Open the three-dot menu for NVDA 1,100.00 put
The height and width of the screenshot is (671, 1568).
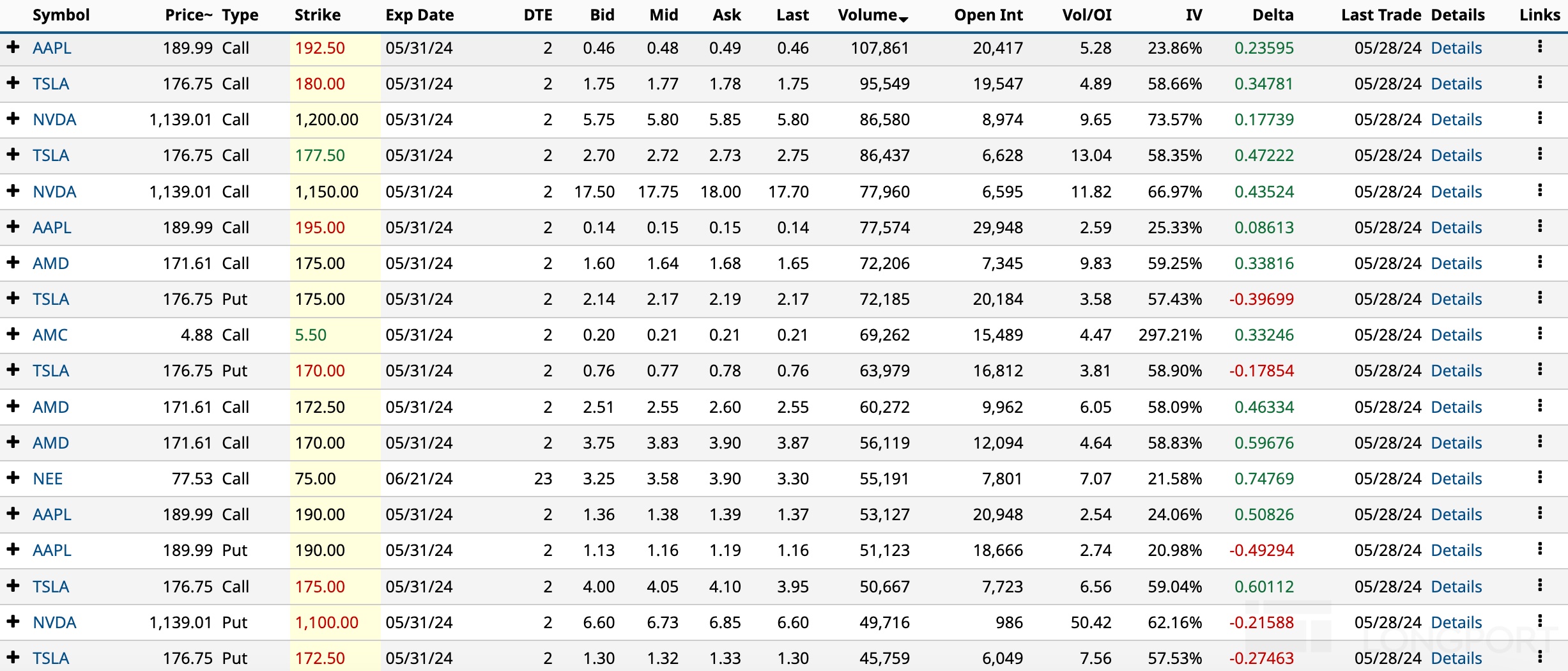1540,621
